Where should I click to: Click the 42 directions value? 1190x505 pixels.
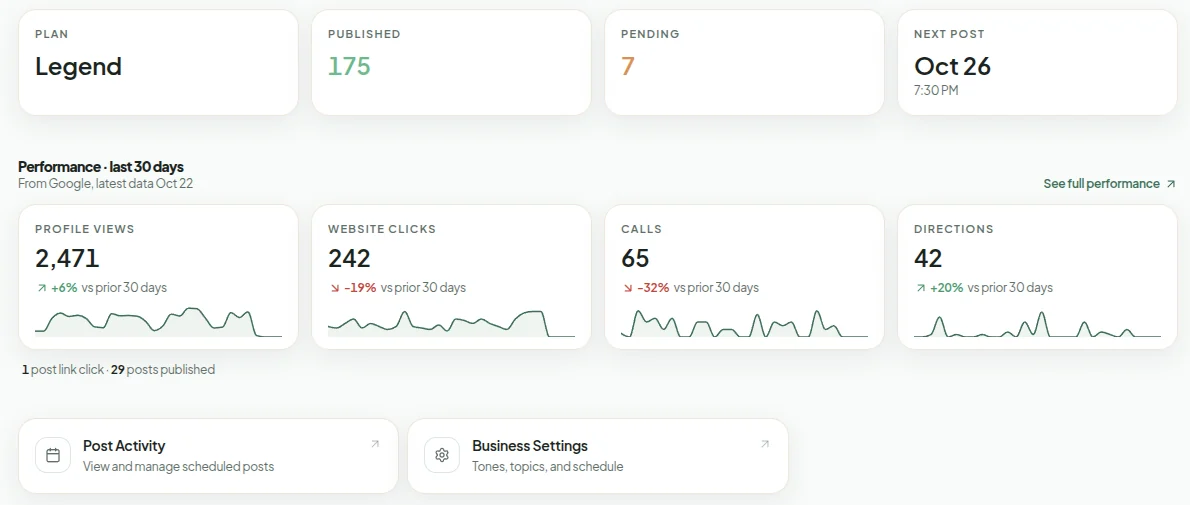pos(928,259)
